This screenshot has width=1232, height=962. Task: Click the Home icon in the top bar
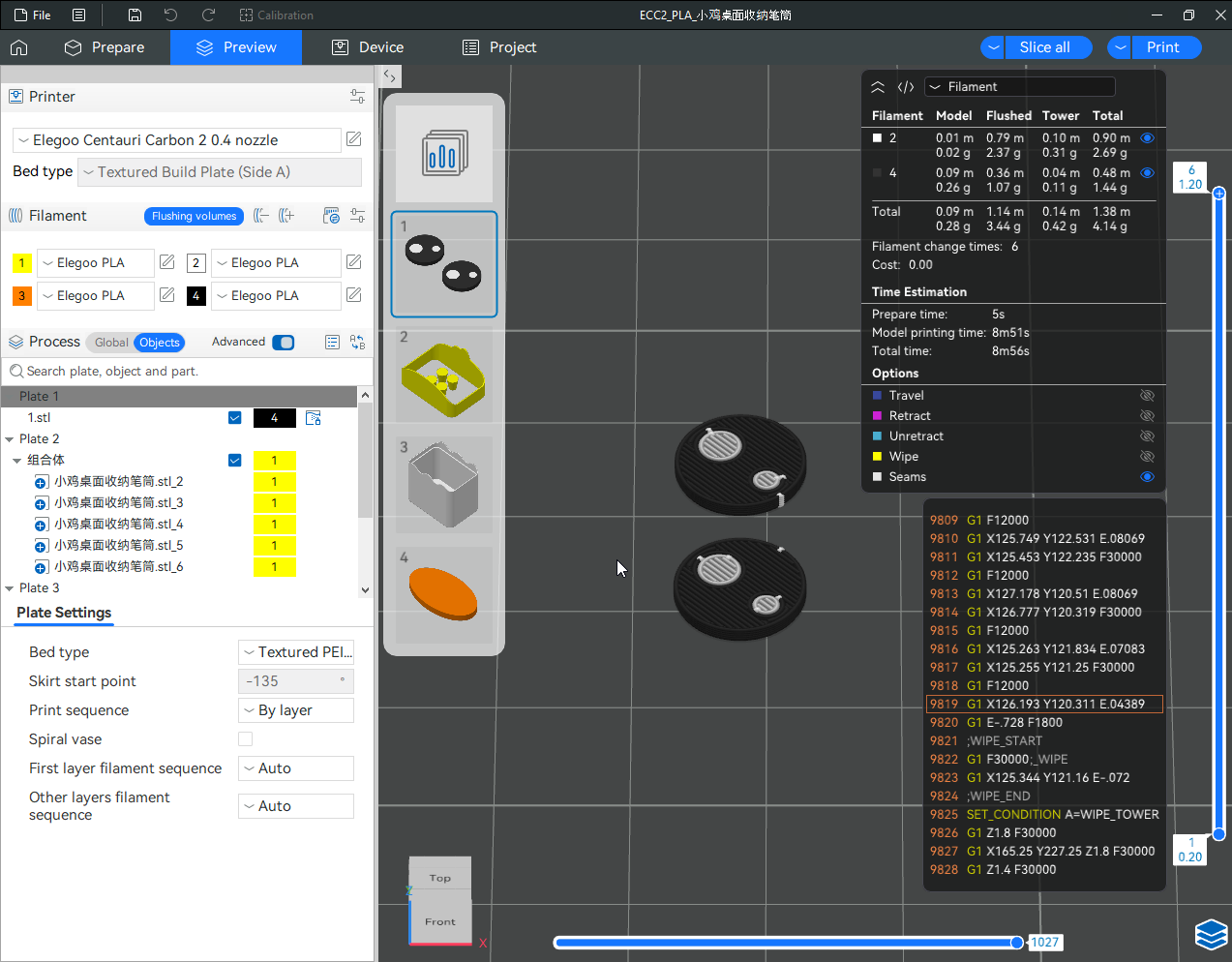19,47
